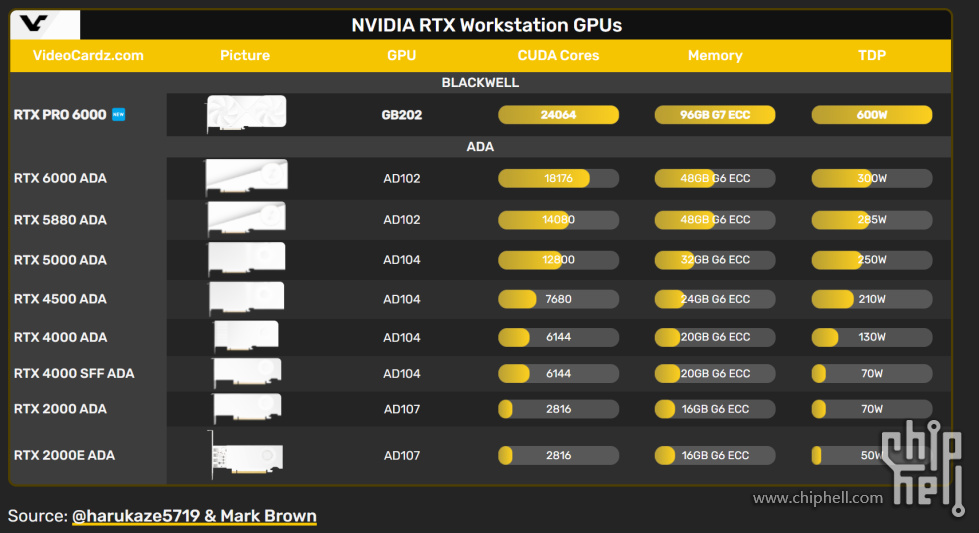Click the 20GB G6 ECC value in RTX 4000 ADA row
The height and width of the screenshot is (533, 979).
[x=715, y=337]
